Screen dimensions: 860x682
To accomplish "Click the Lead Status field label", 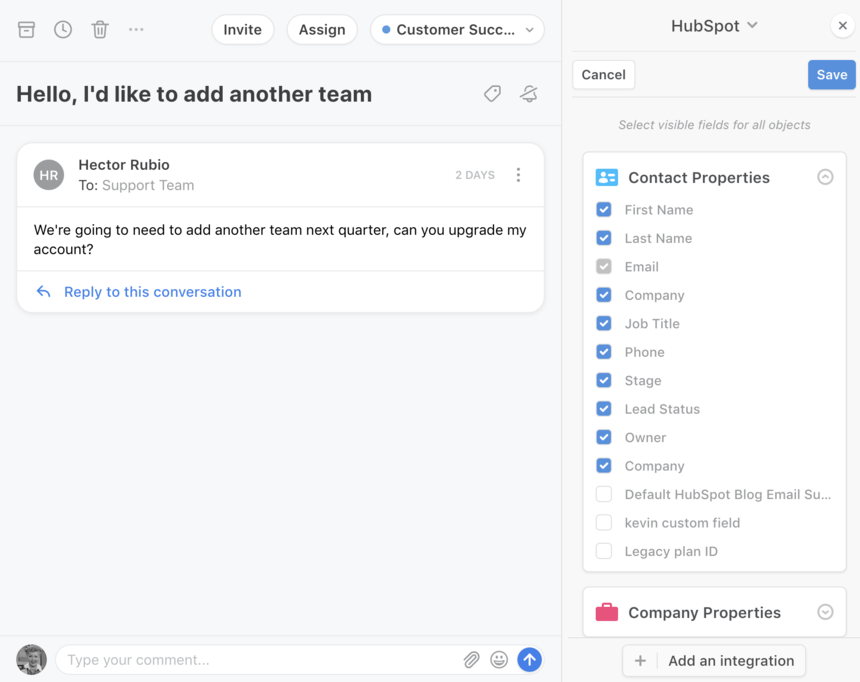I will click(662, 409).
